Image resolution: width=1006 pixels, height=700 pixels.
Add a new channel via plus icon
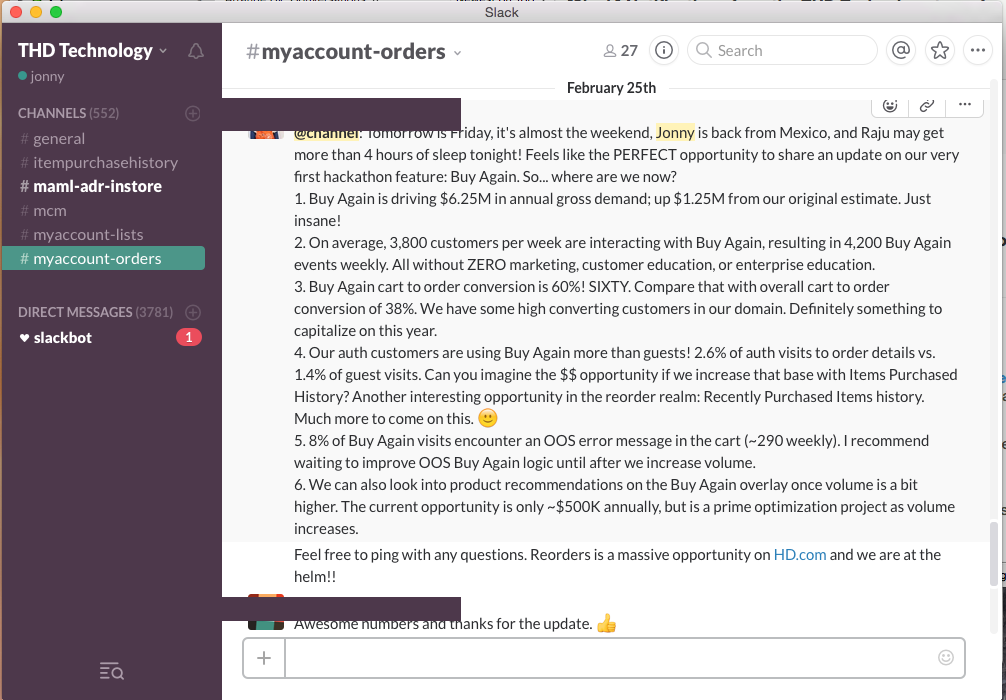pyautogui.click(x=192, y=114)
